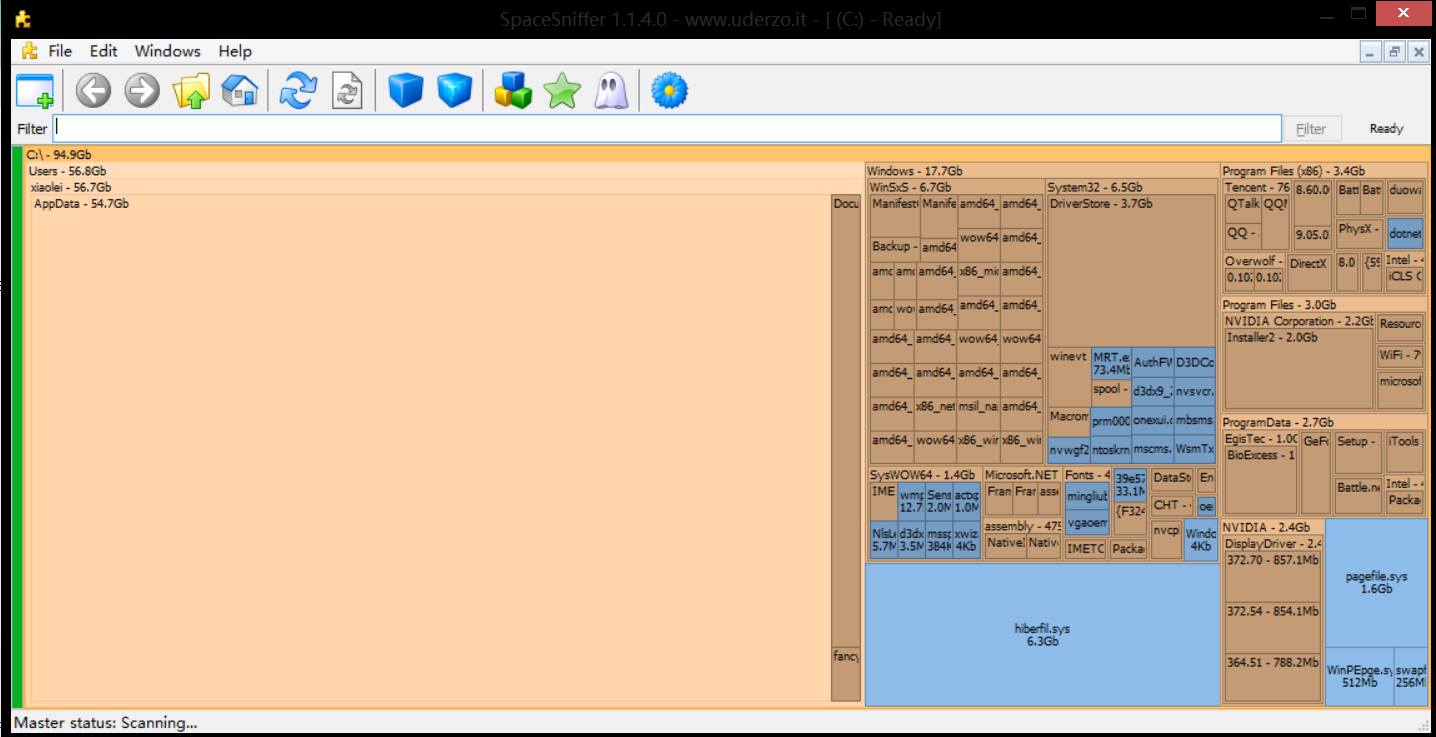Start a new master scan
1436x737 pixels.
[x=298, y=91]
